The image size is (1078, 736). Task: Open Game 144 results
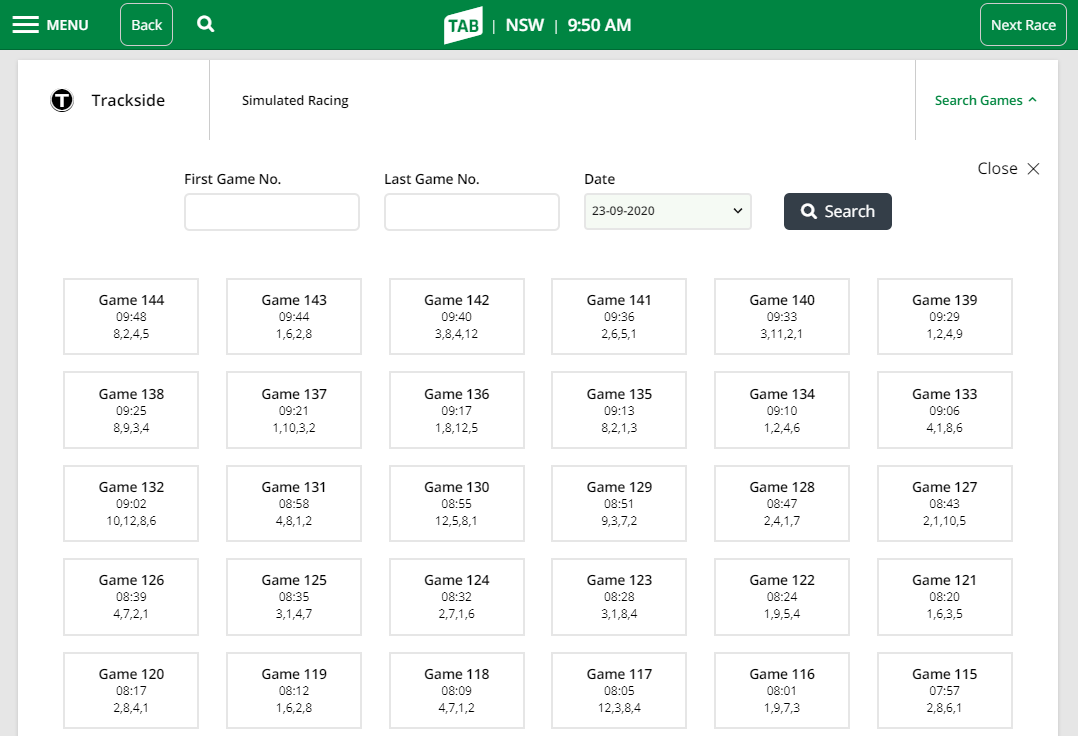[131, 317]
